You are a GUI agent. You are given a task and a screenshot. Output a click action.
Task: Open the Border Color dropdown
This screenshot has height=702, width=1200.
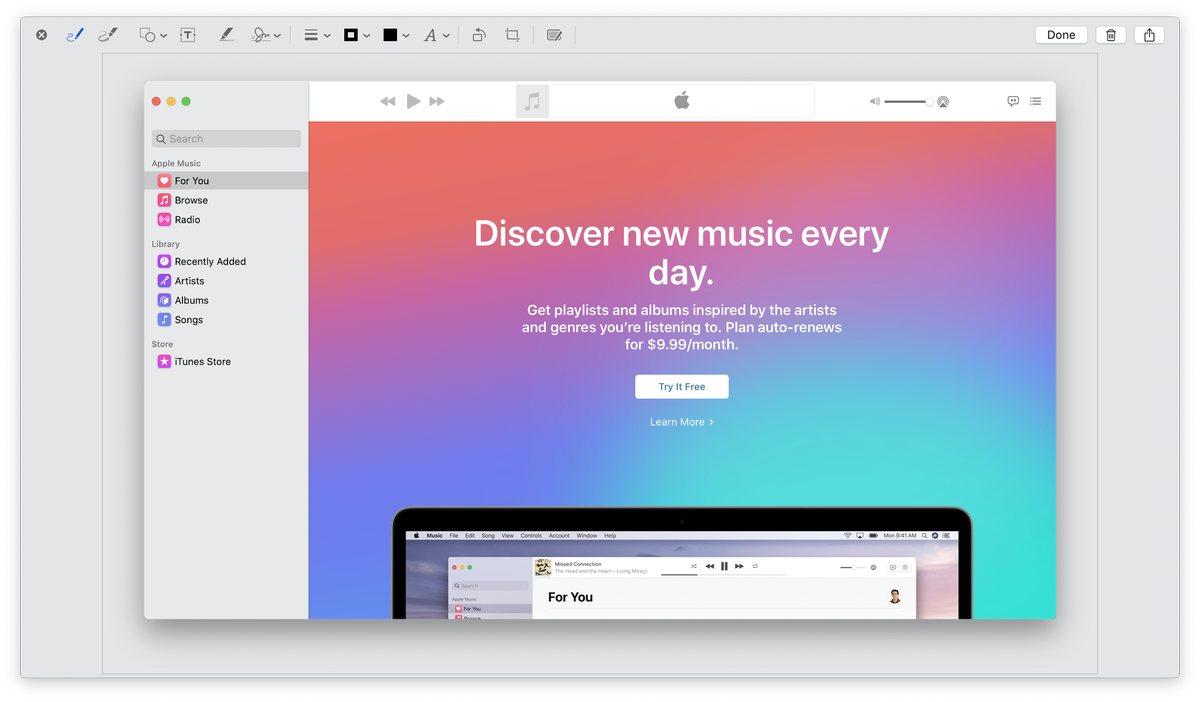tap(356, 34)
